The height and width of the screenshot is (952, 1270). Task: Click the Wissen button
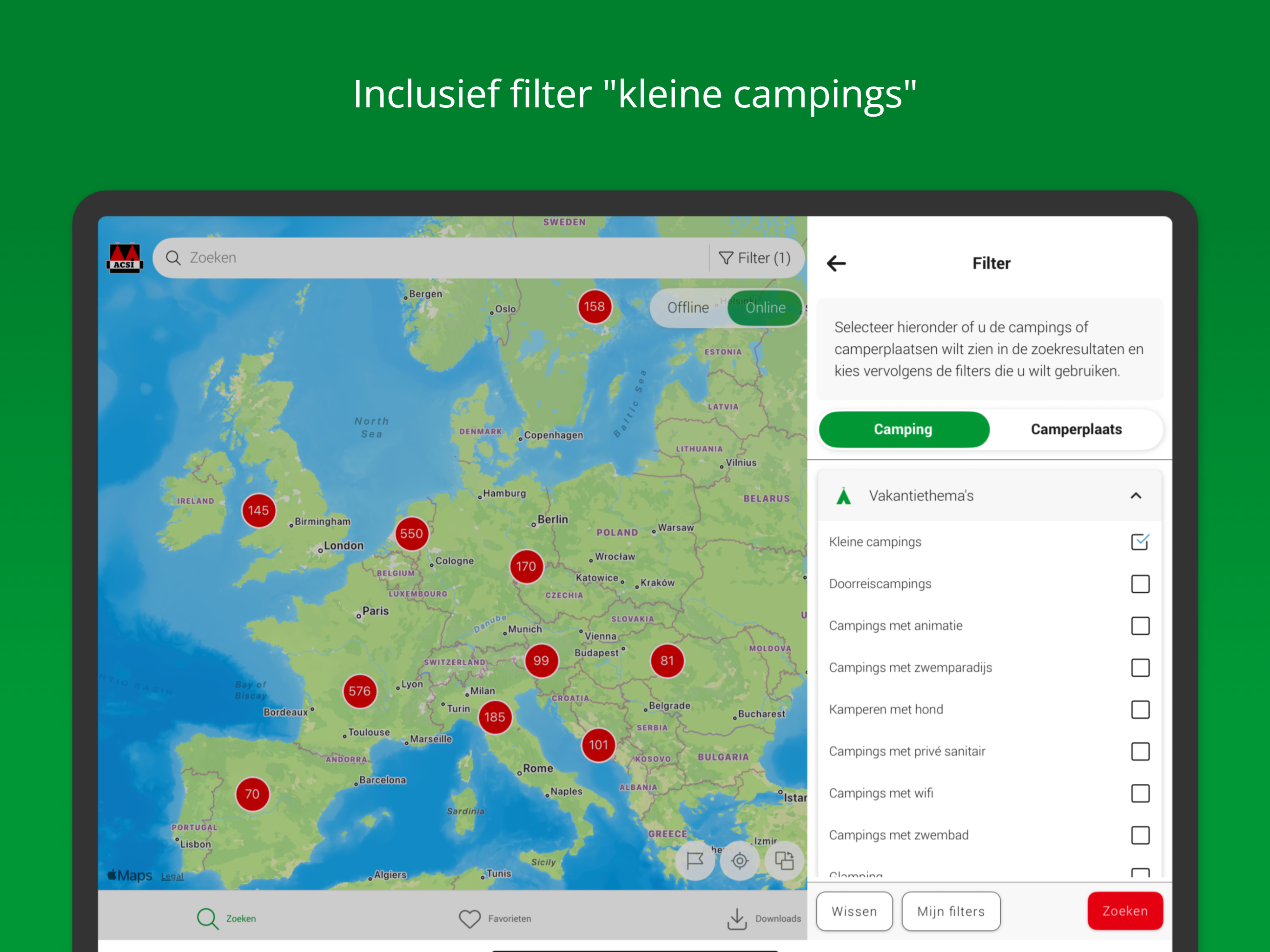(854, 911)
